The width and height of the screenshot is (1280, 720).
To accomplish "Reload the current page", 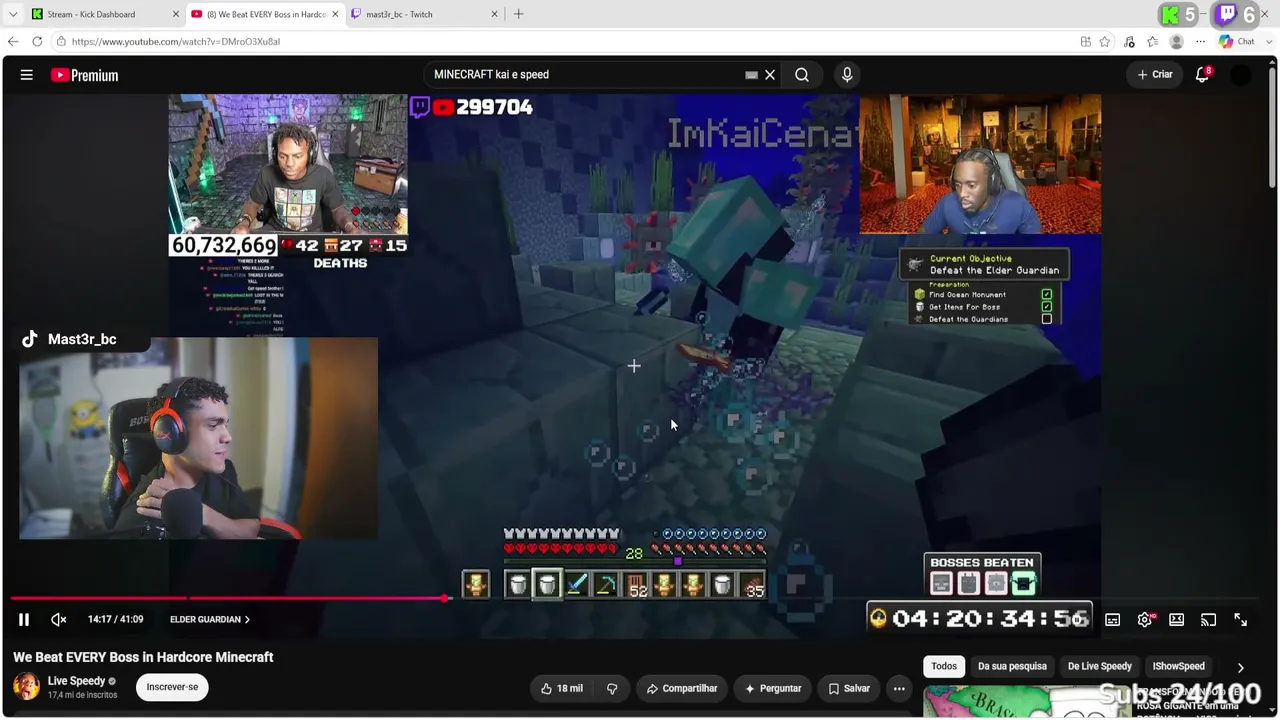I will tap(37, 42).
